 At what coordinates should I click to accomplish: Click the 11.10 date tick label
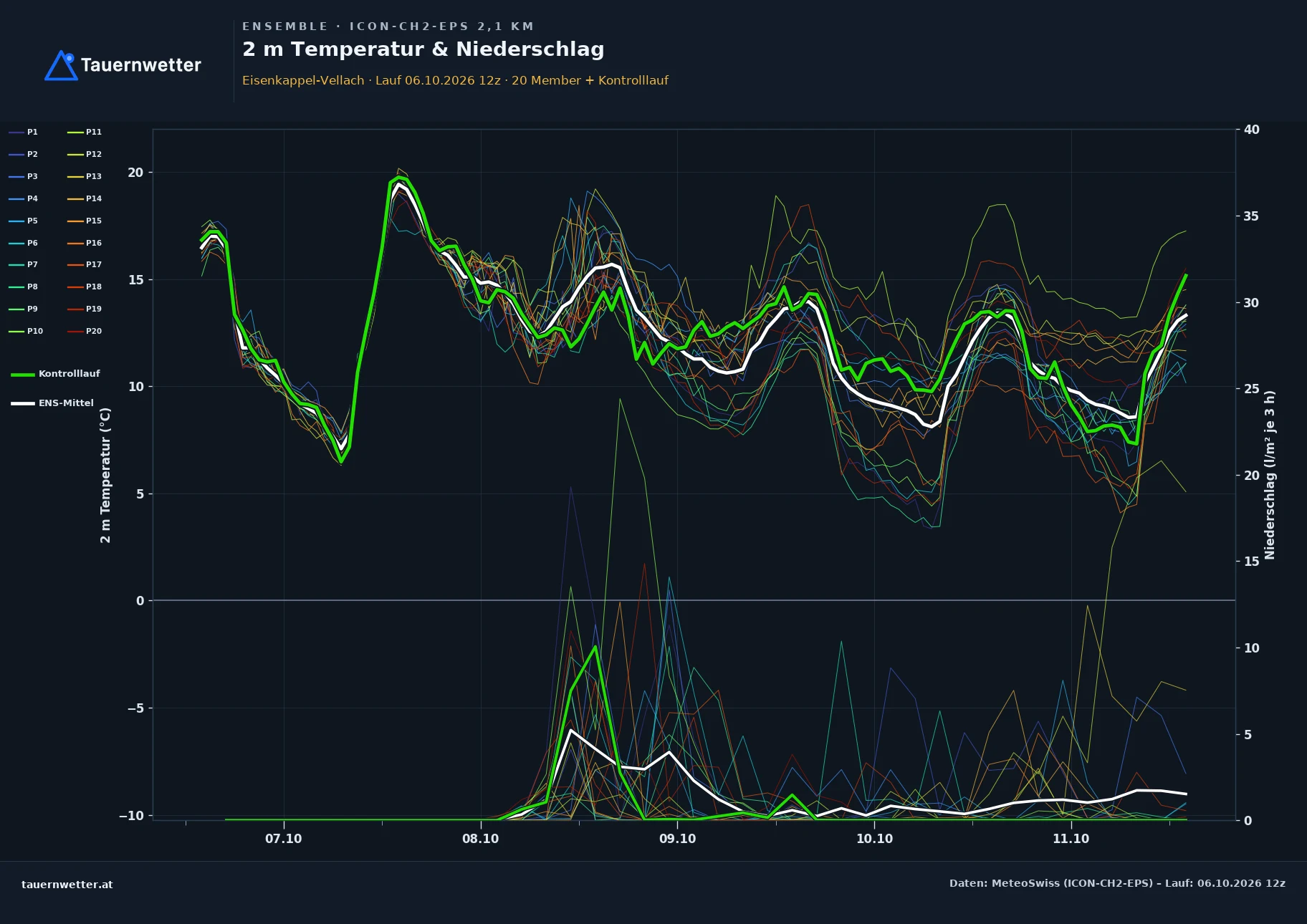[x=1071, y=839]
